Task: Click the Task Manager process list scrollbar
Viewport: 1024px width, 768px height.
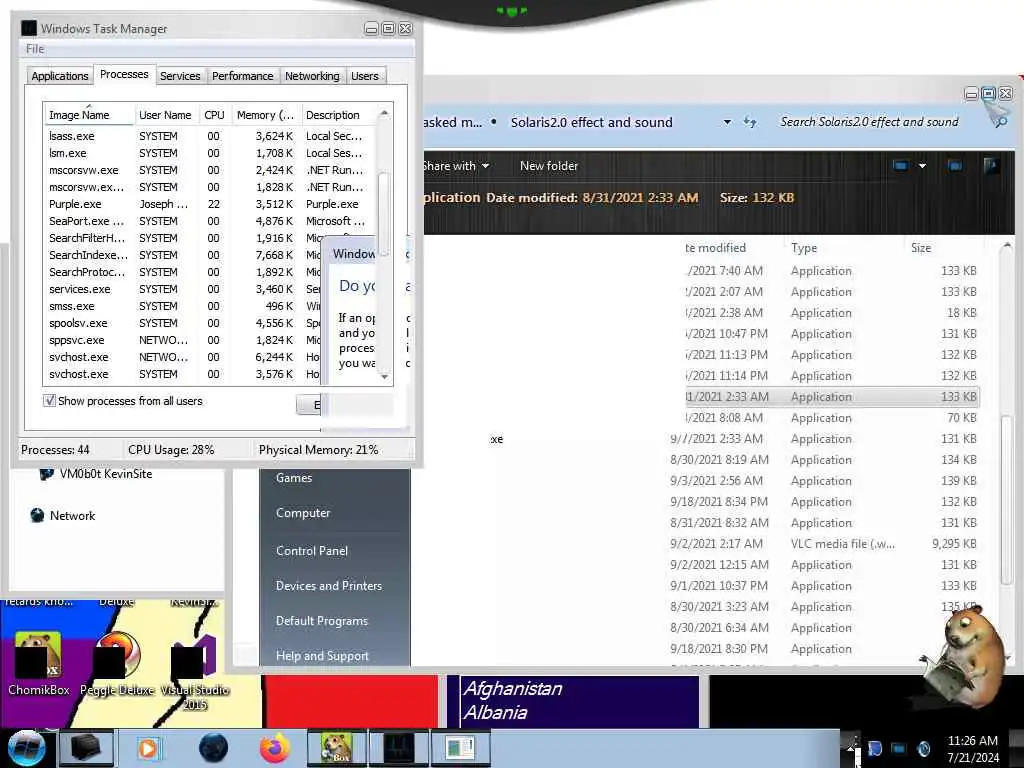Action: (384, 212)
